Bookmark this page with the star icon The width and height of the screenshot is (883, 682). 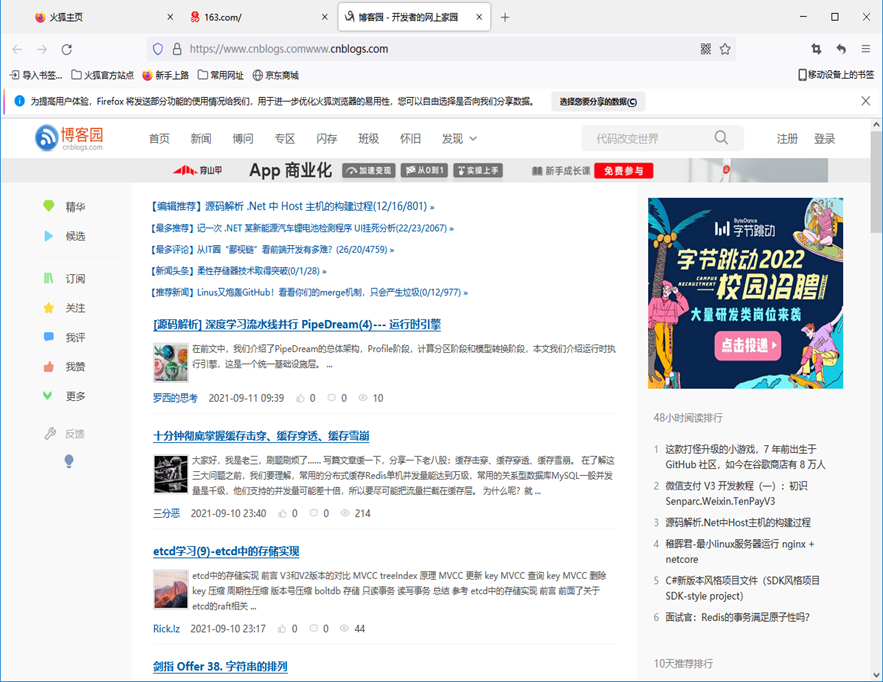tap(725, 49)
